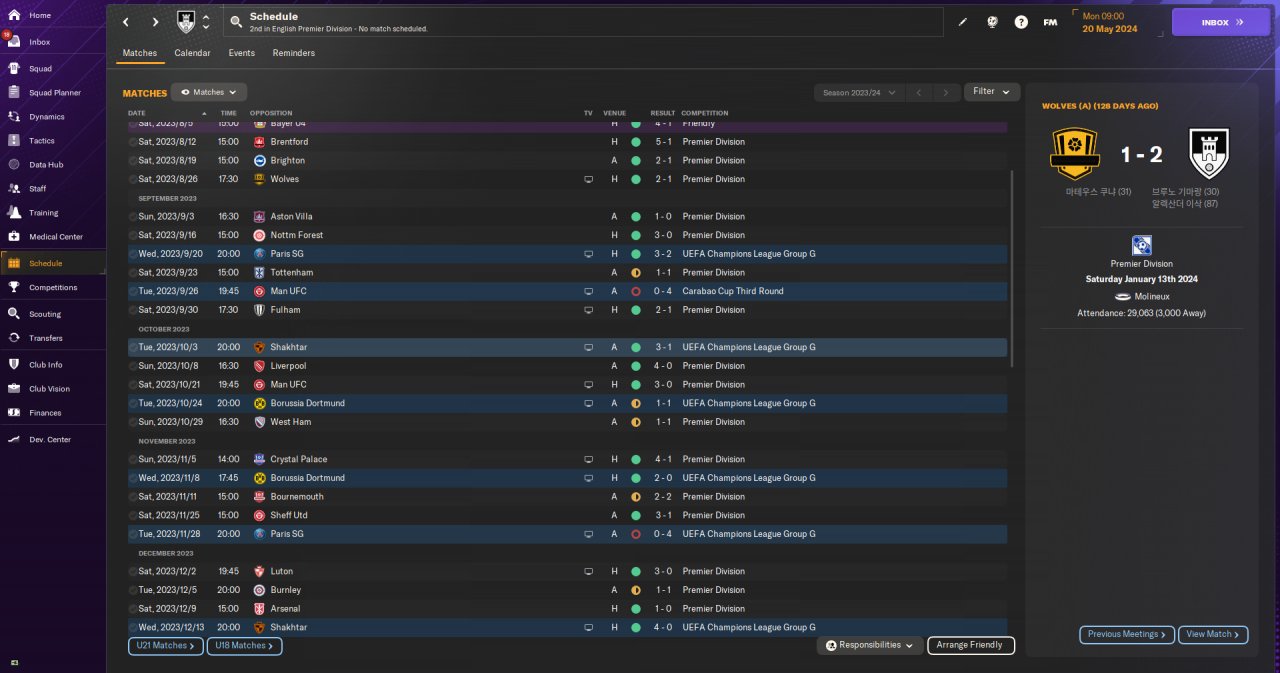Click the TV icon on Wolves row
This screenshot has height=673, width=1280.
point(589,179)
